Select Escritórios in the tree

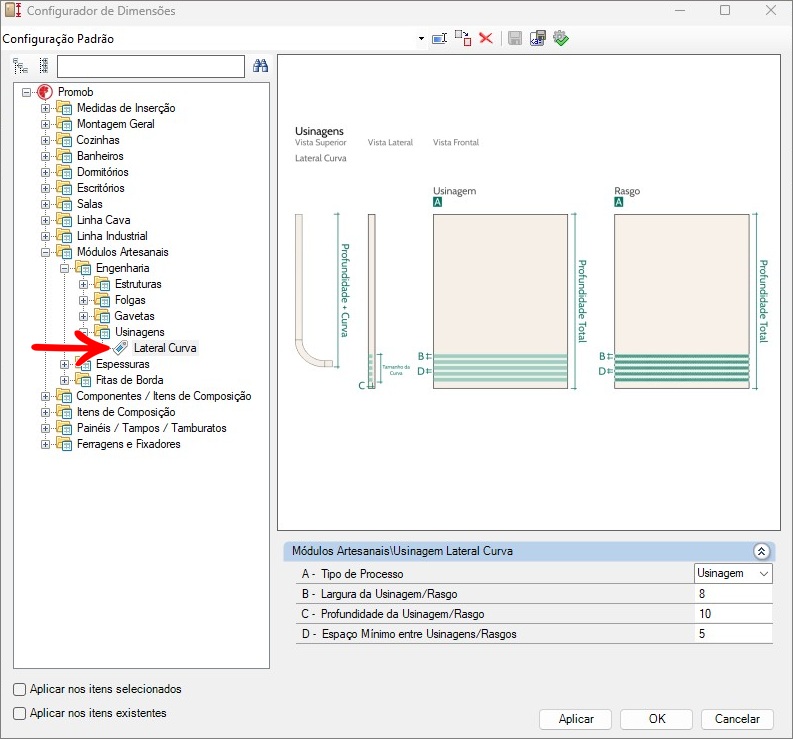coord(101,188)
